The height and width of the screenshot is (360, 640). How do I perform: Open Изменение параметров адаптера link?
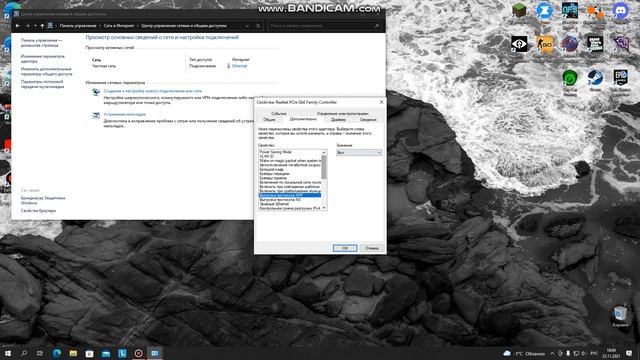43,58
